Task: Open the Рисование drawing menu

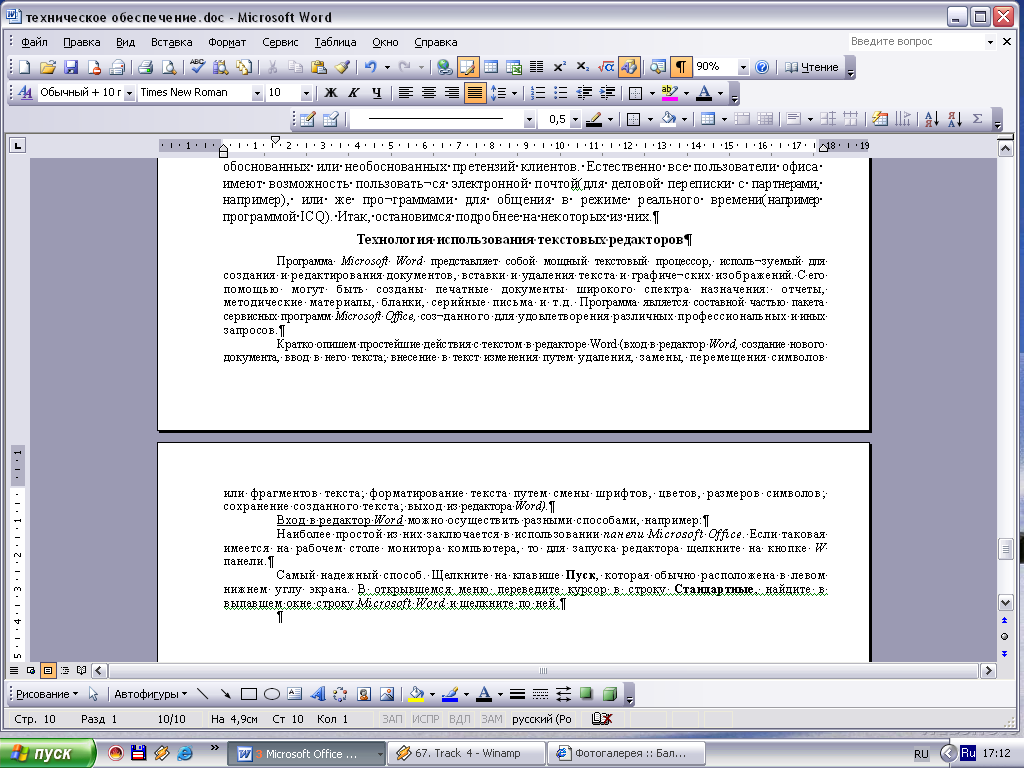Action: (x=46, y=694)
